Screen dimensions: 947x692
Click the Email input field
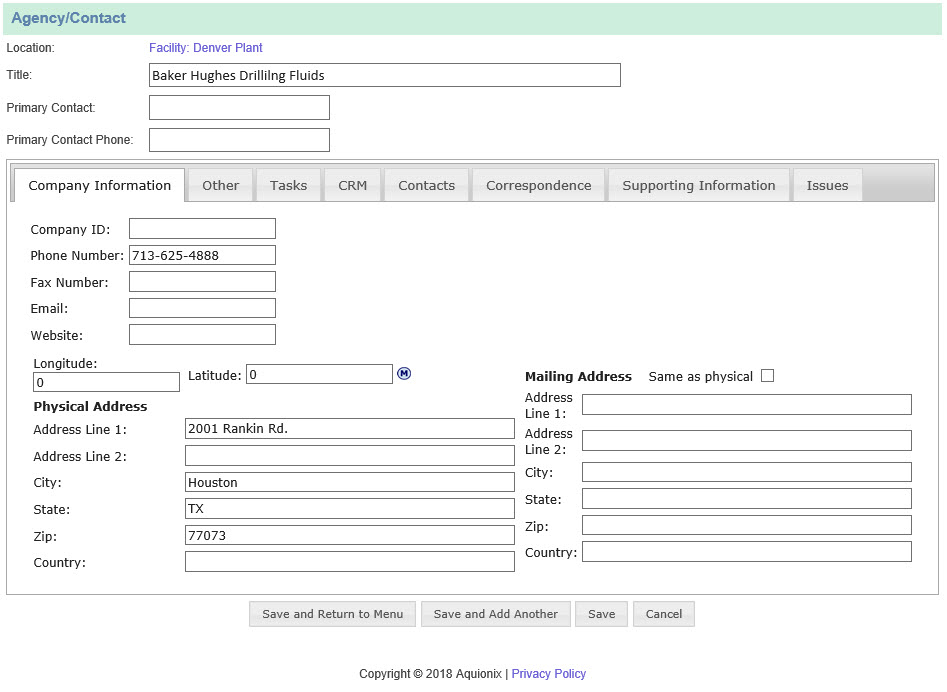pyautogui.click(x=202, y=308)
